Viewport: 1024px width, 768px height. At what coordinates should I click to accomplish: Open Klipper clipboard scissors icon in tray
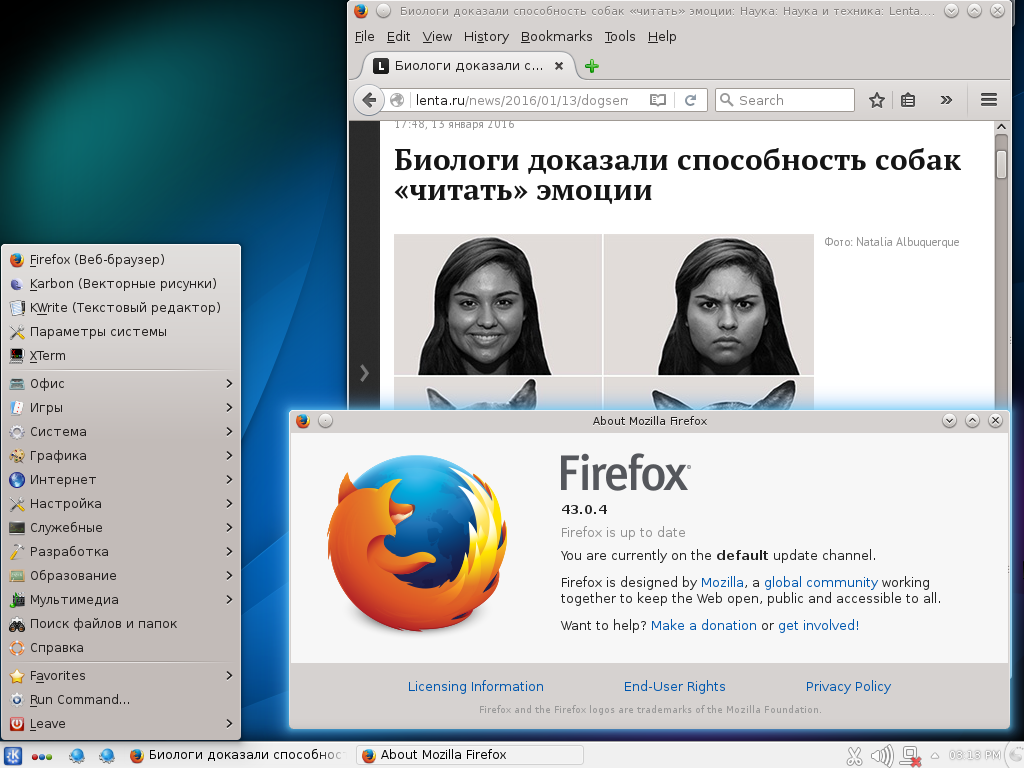pos(854,756)
